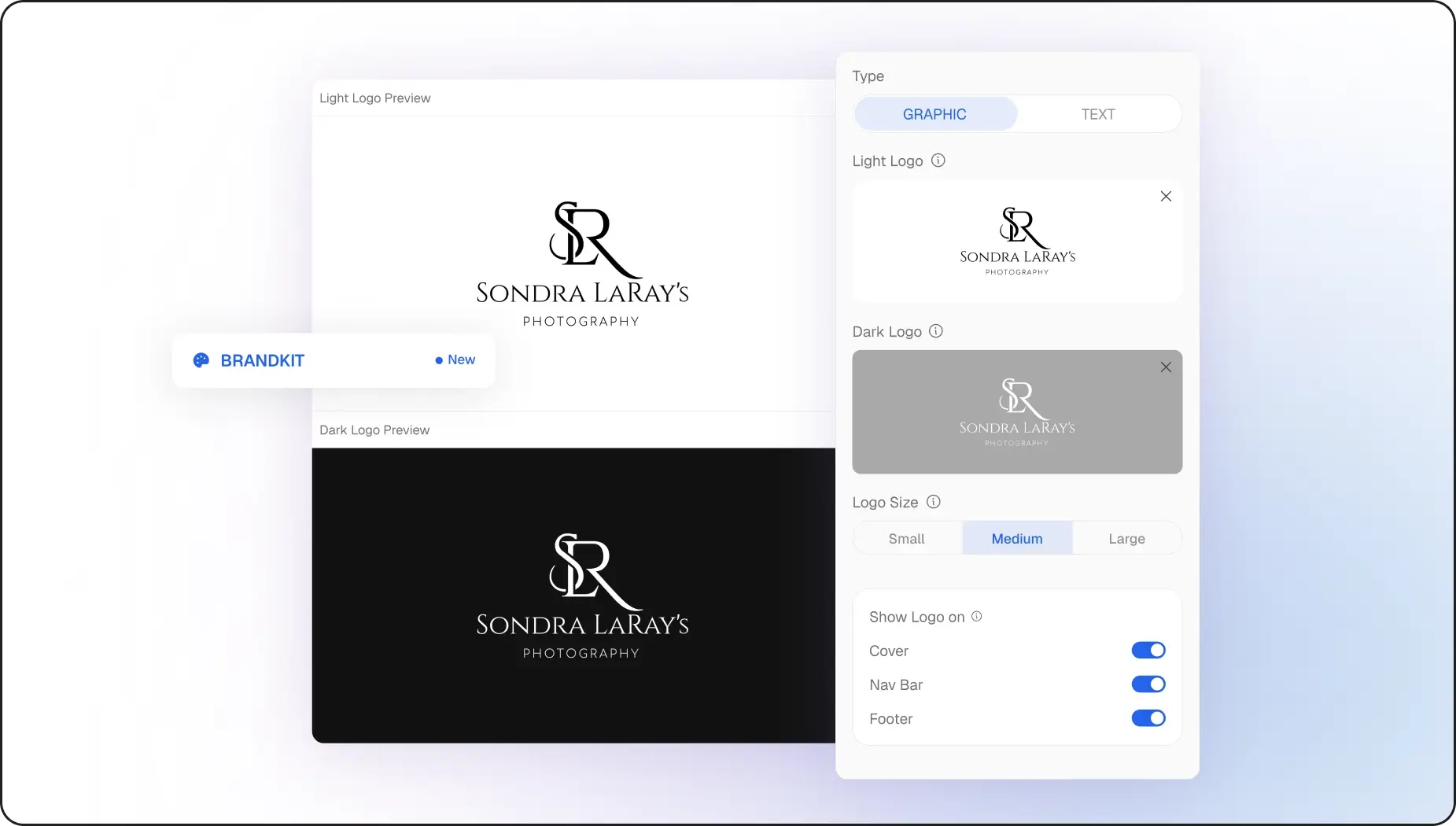This screenshot has height=826, width=1456.
Task: Switch logo type to TEXT
Action: (x=1098, y=114)
